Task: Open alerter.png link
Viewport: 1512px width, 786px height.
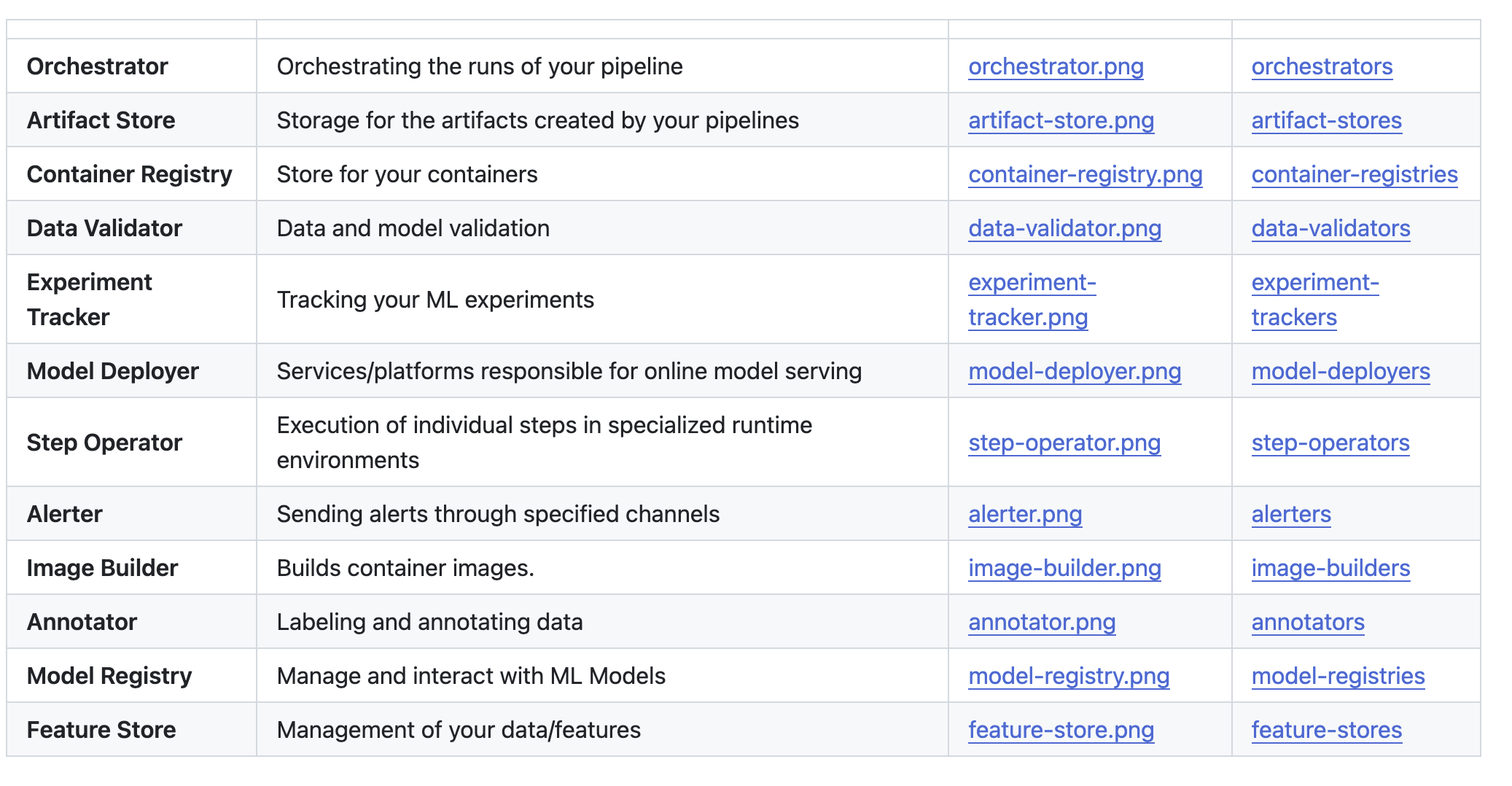Action: click(x=1025, y=514)
